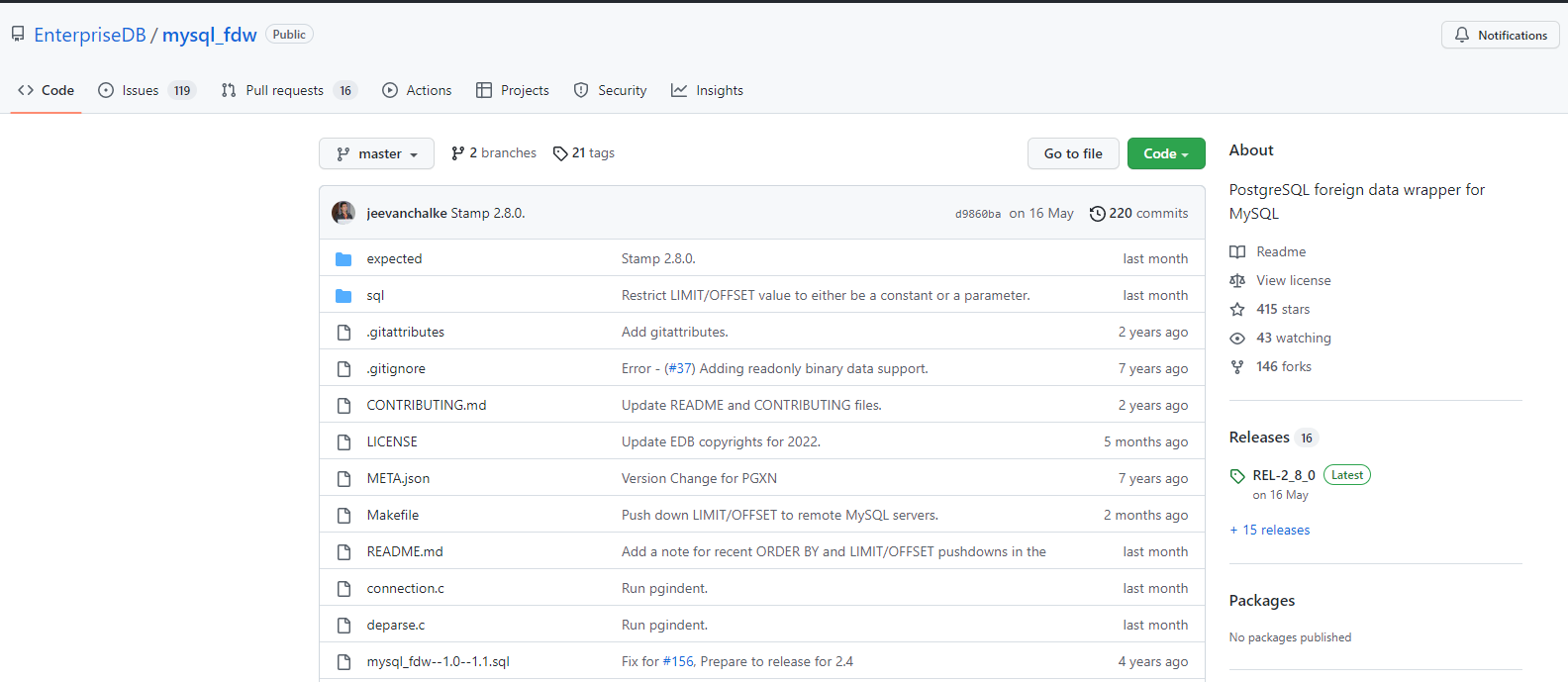Click the branch icon beside 2 branches

coord(457,153)
